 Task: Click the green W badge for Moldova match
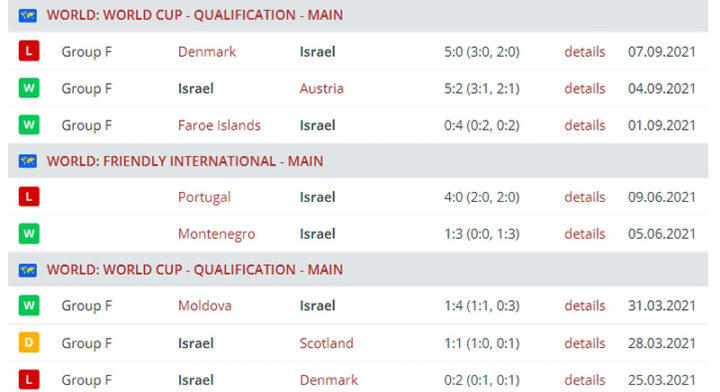(x=29, y=305)
